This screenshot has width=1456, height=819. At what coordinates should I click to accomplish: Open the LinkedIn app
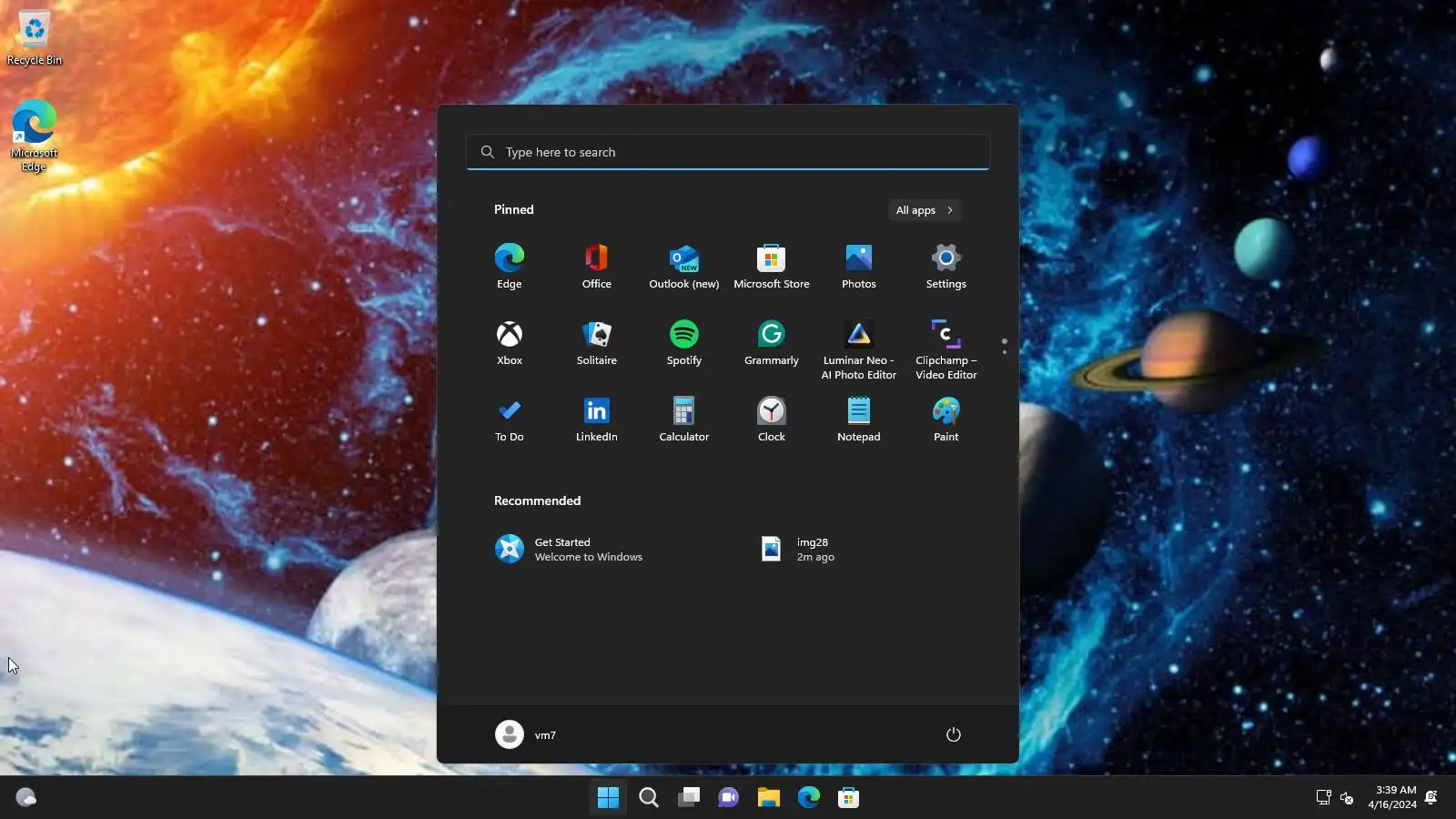(597, 420)
